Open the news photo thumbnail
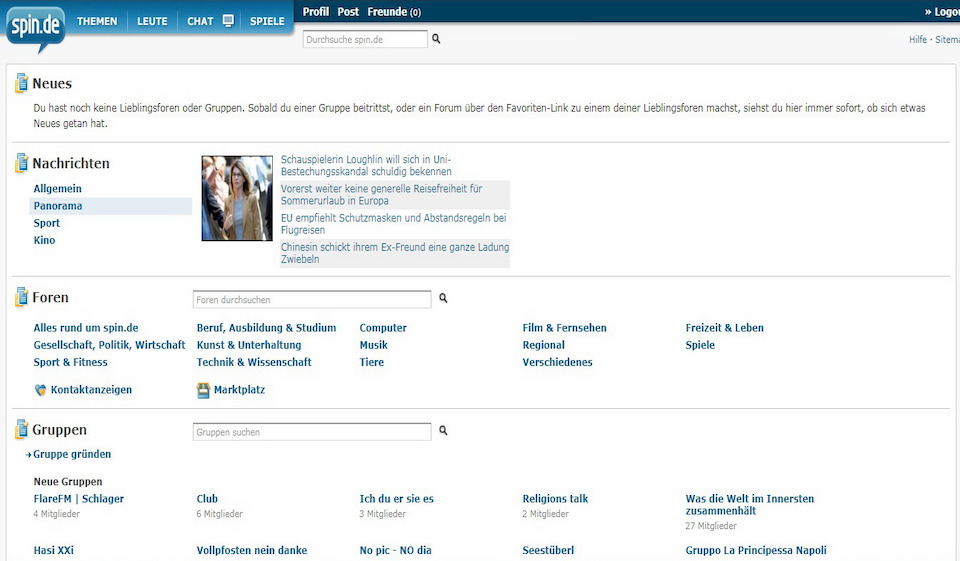The image size is (960, 561). [237, 198]
